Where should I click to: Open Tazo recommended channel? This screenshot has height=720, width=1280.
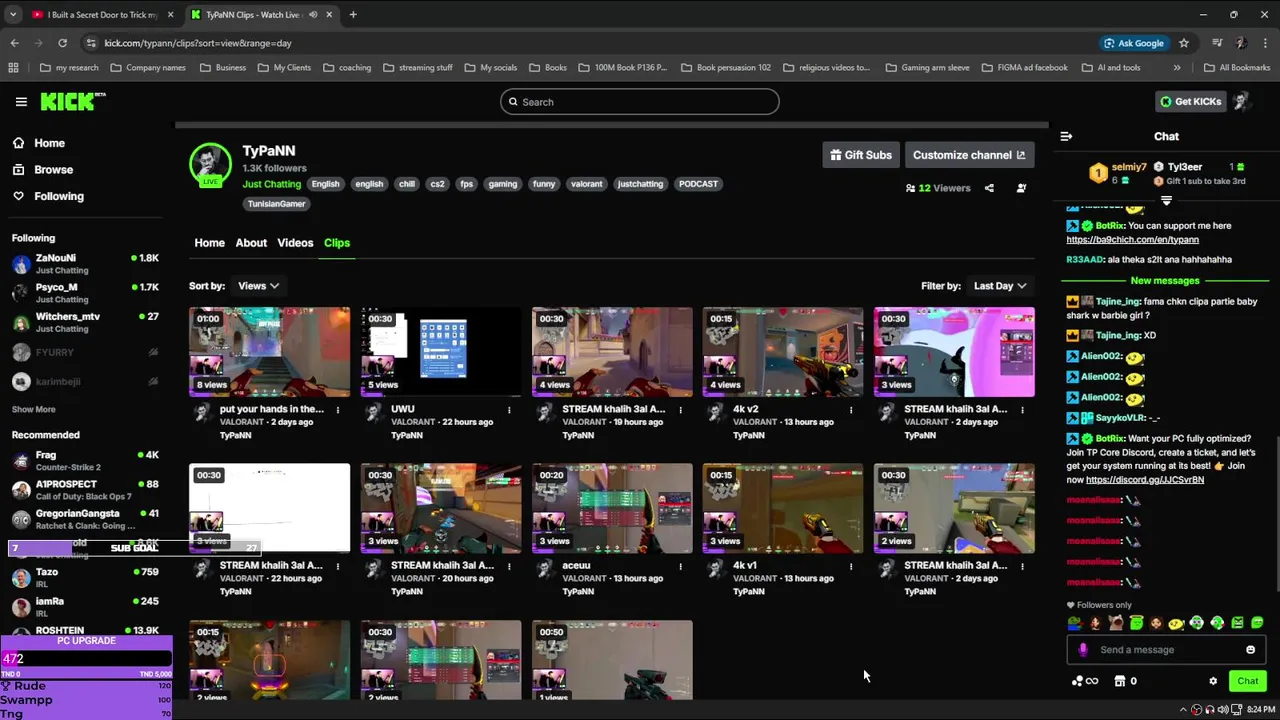click(86, 578)
